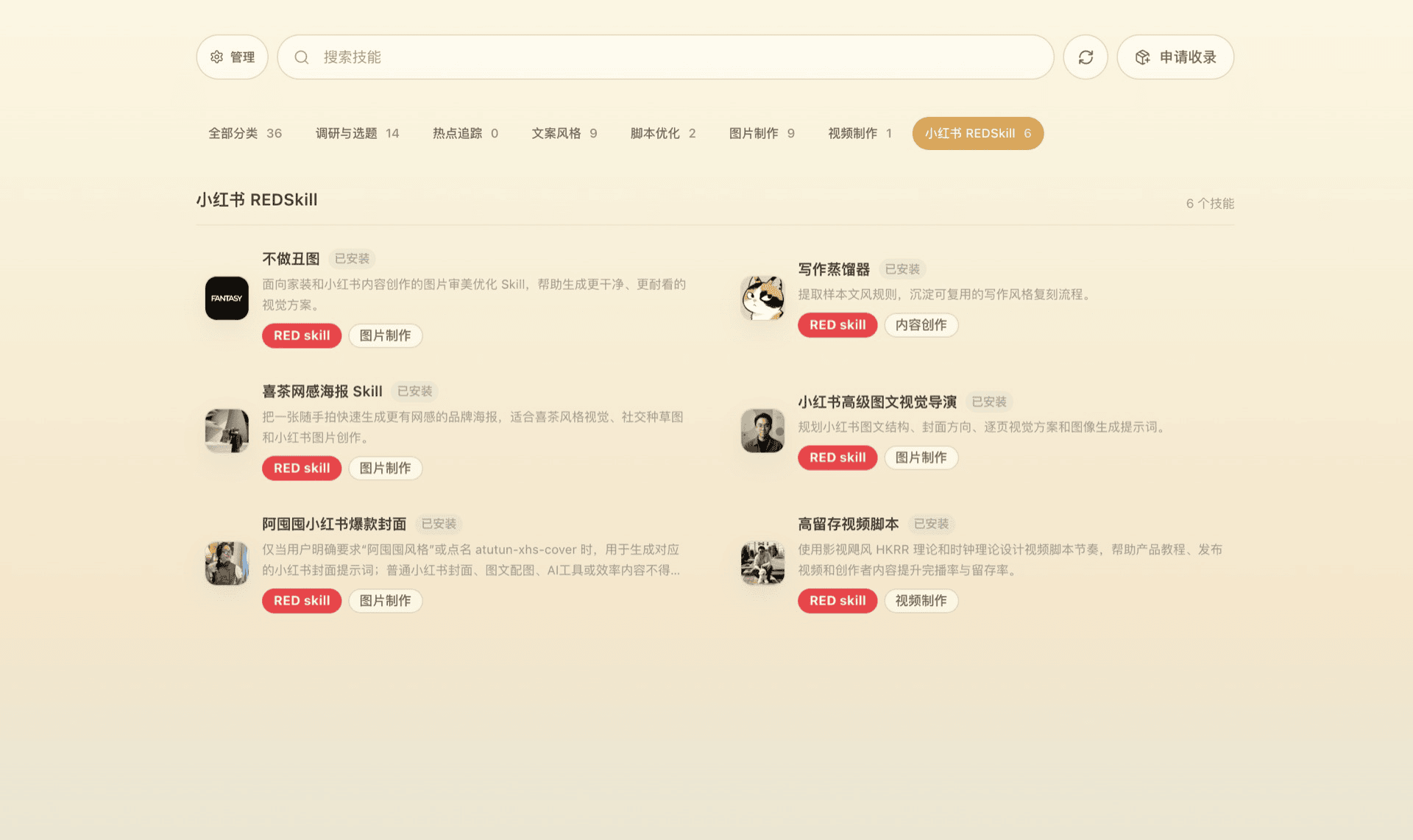
Task: Click the 已安装 badge beside 不做丑图
Action: (x=352, y=259)
